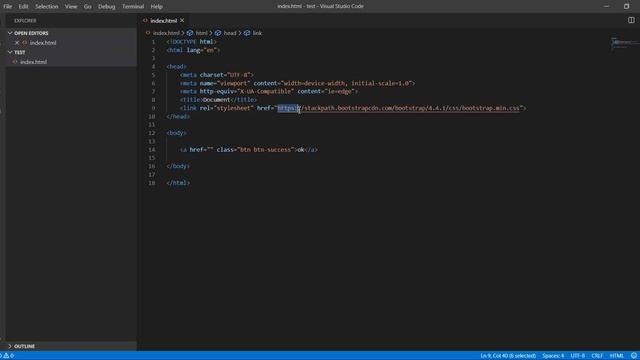Open errors and warnings status indicator
The height and width of the screenshot is (360, 640).
click(x=7, y=356)
